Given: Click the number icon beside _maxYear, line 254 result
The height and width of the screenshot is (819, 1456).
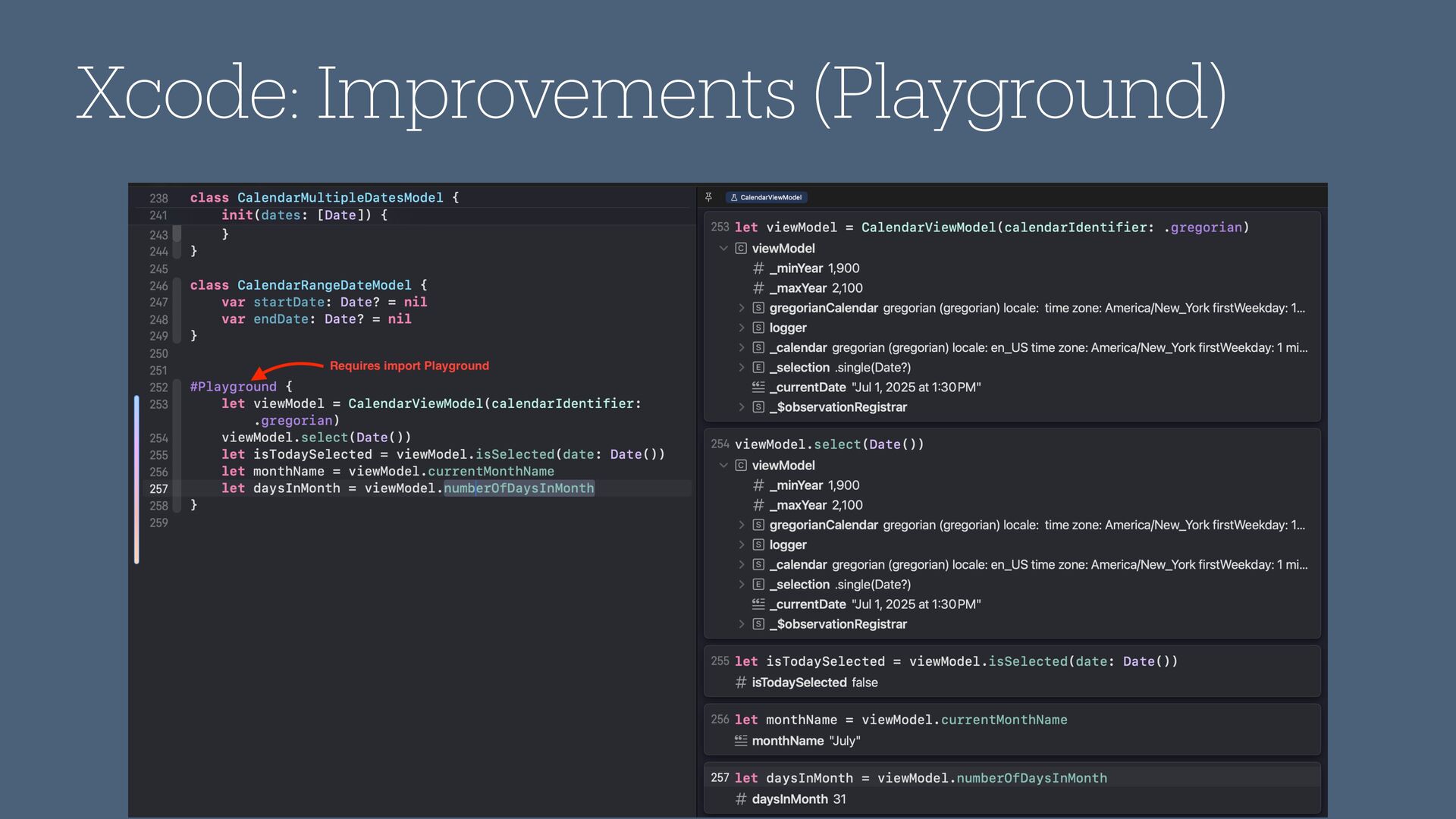Looking at the screenshot, I should click(758, 504).
